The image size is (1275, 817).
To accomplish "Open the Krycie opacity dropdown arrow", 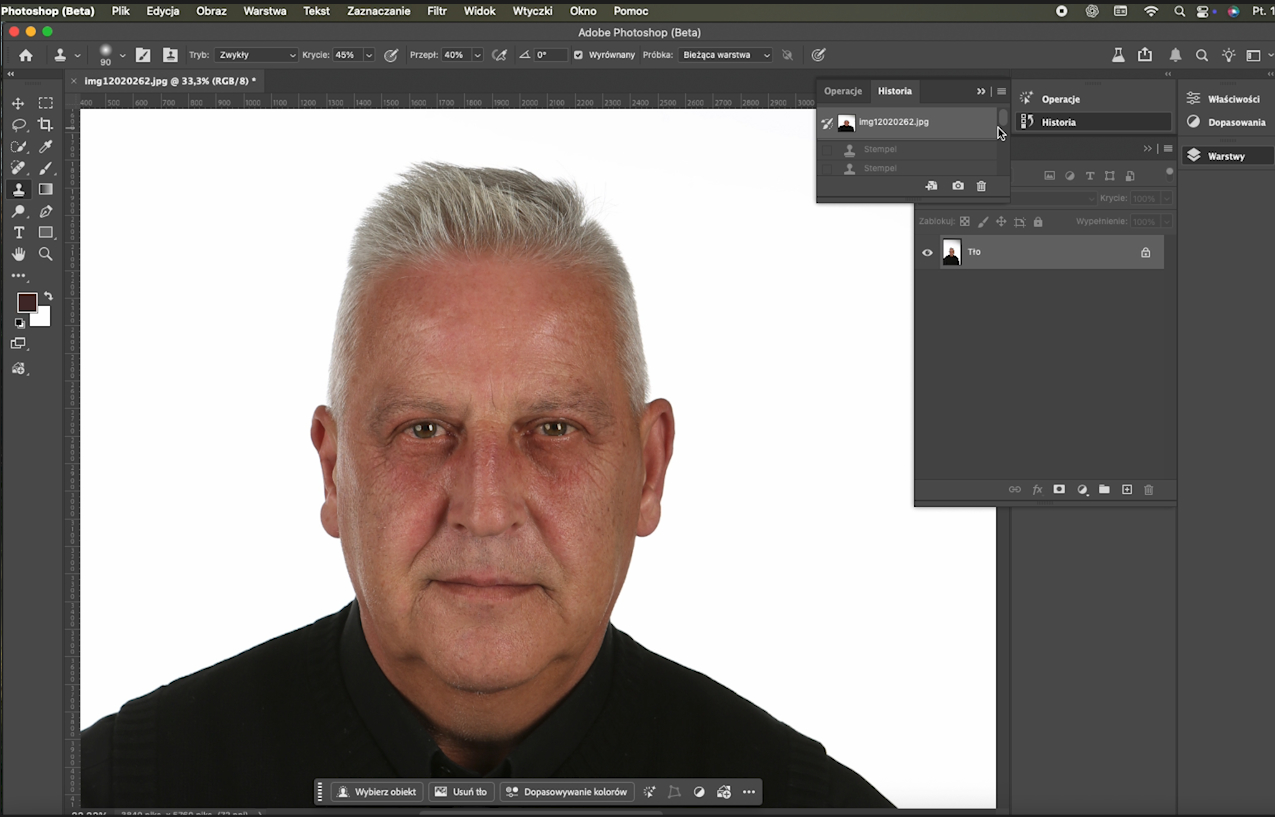I will pos(369,55).
